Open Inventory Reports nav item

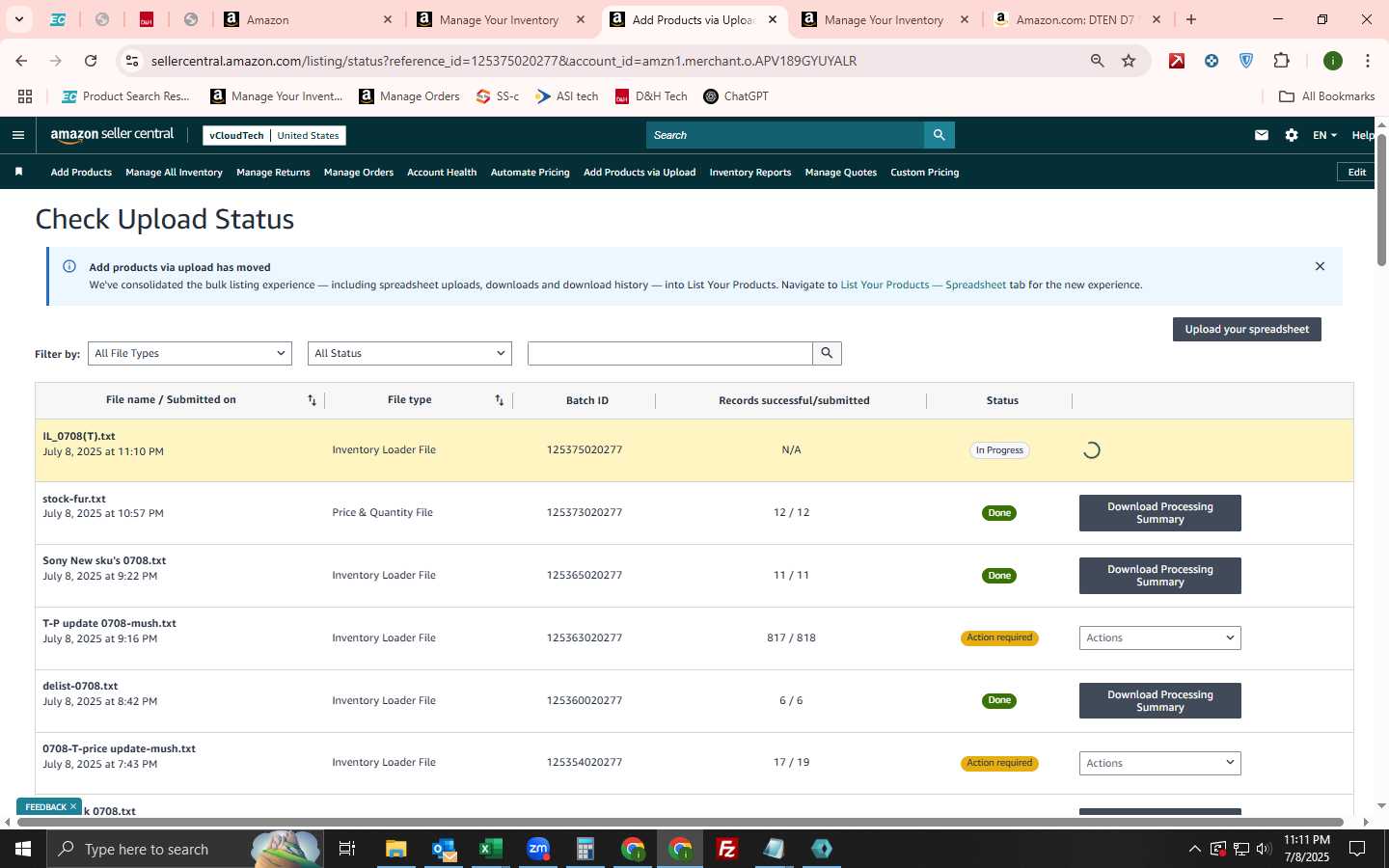pos(750,173)
